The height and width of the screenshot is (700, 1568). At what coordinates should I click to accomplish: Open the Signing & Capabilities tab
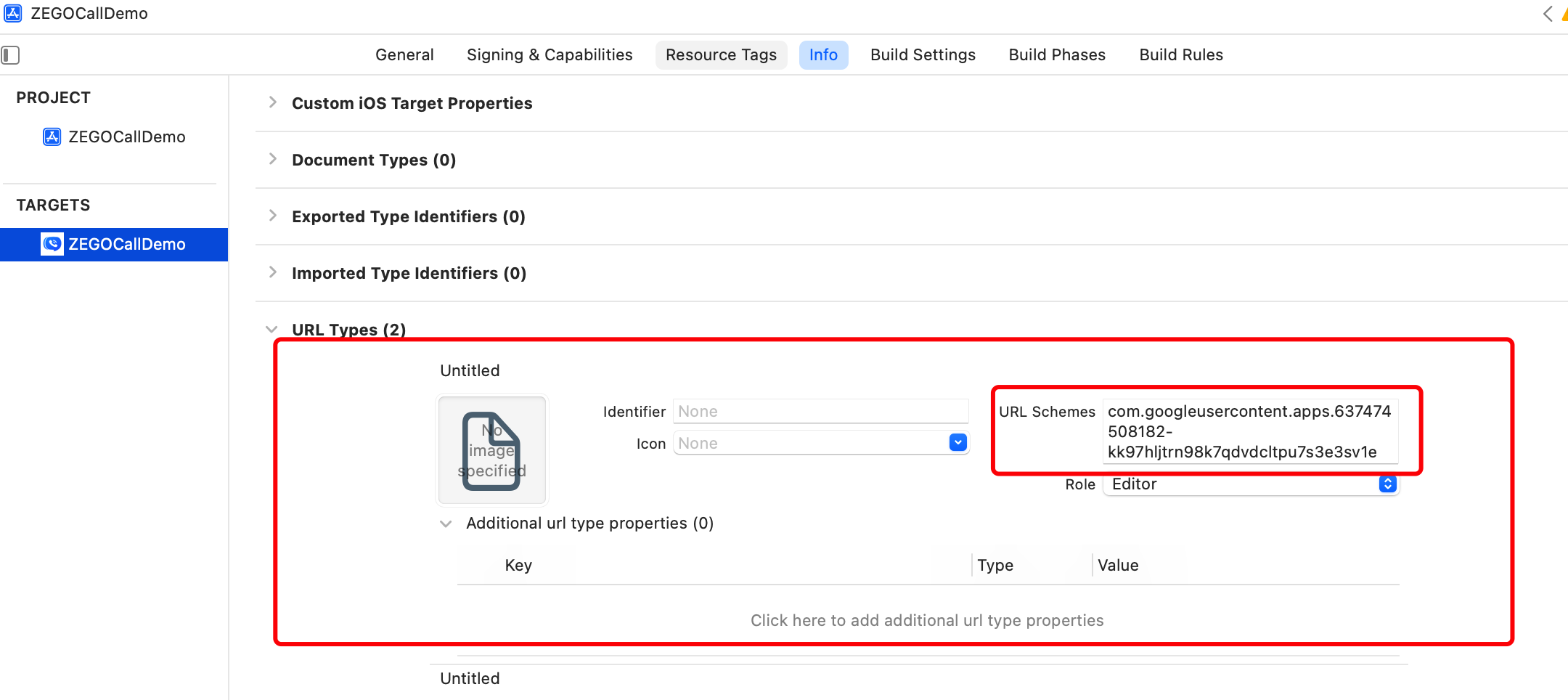coord(550,55)
